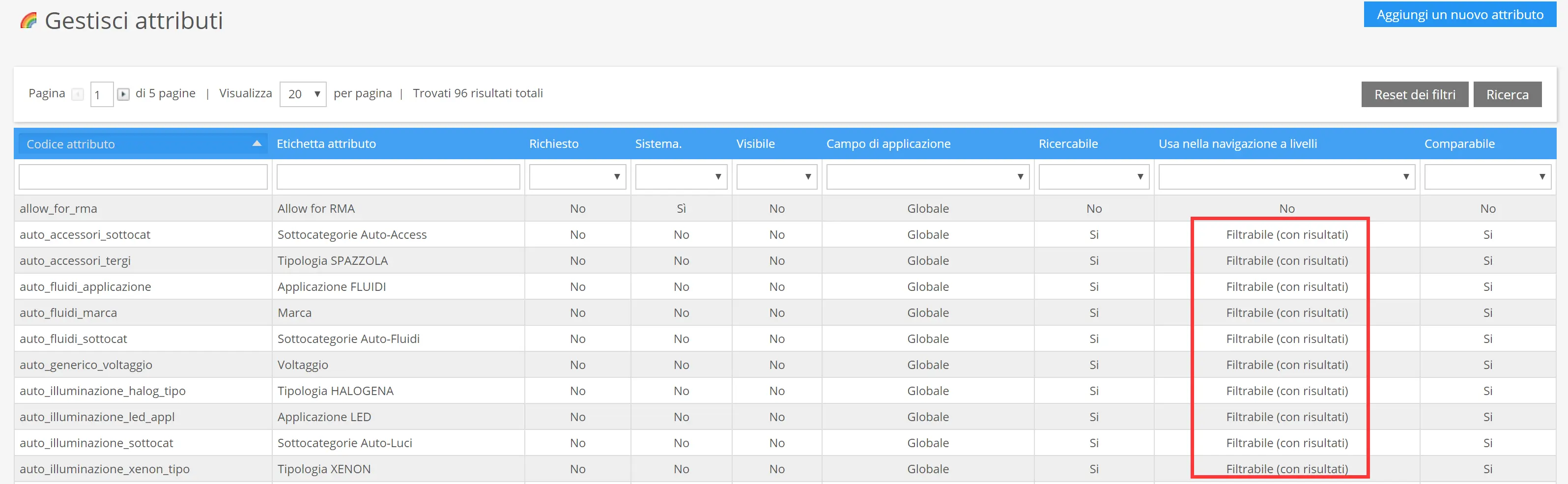
Task: Open the auto_fluidi_marca attribute row
Action: pyautogui.click(x=68, y=313)
